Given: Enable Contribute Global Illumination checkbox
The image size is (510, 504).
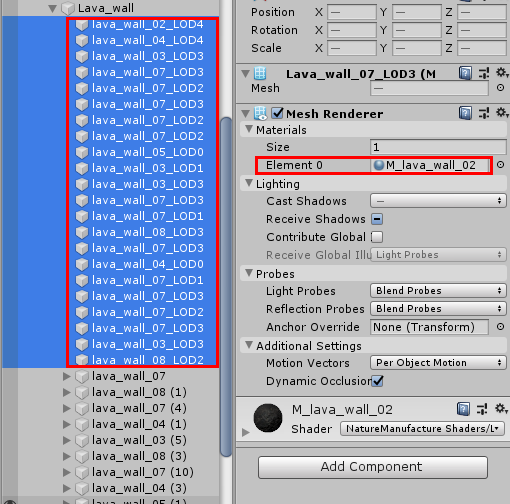Looking at the screenshot, I should 377,237.
